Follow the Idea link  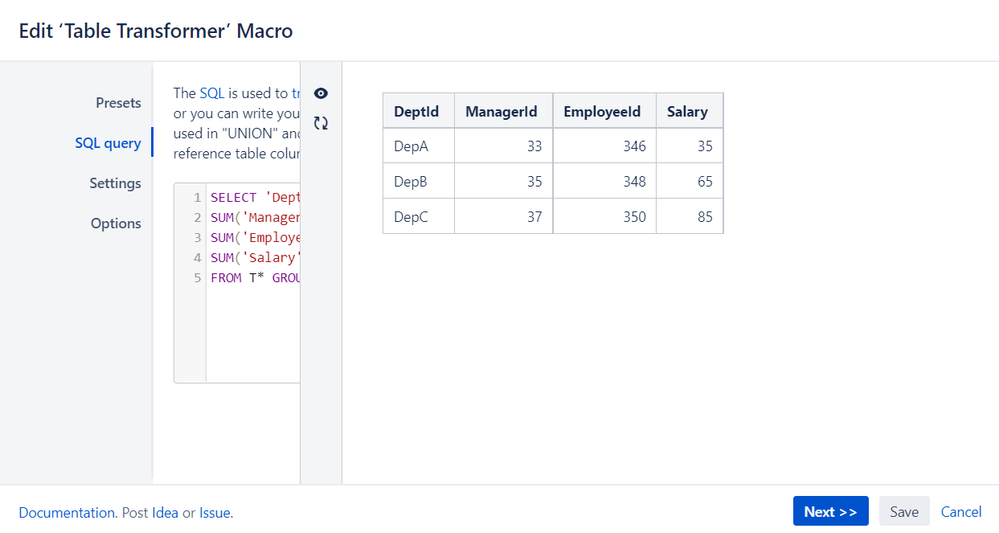point(165,513)
